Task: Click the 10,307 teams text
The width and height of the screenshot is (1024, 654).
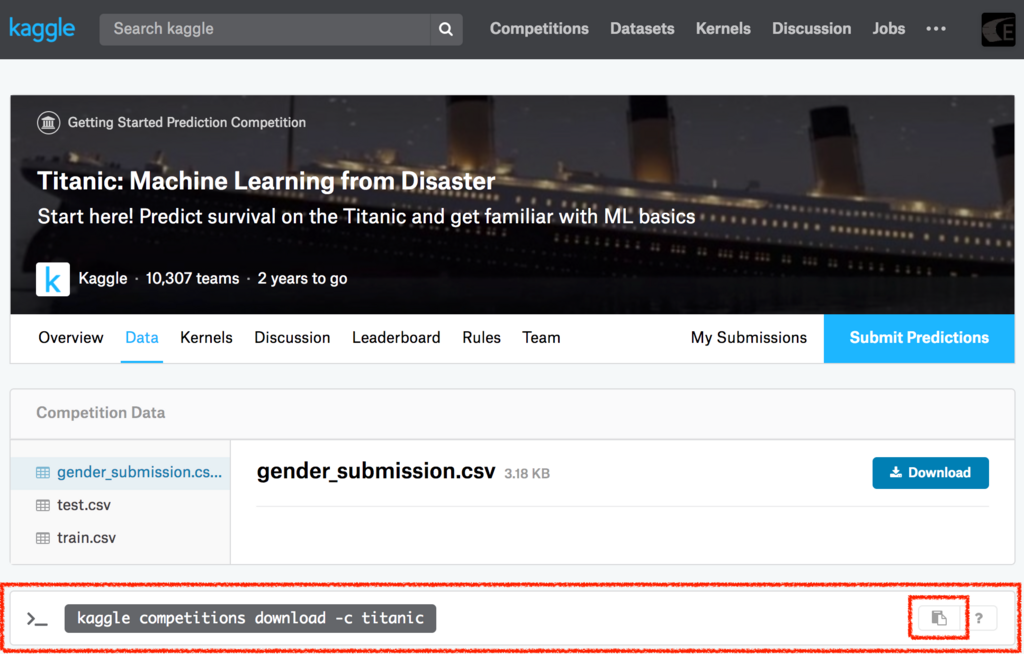Action: pos(192,279)
